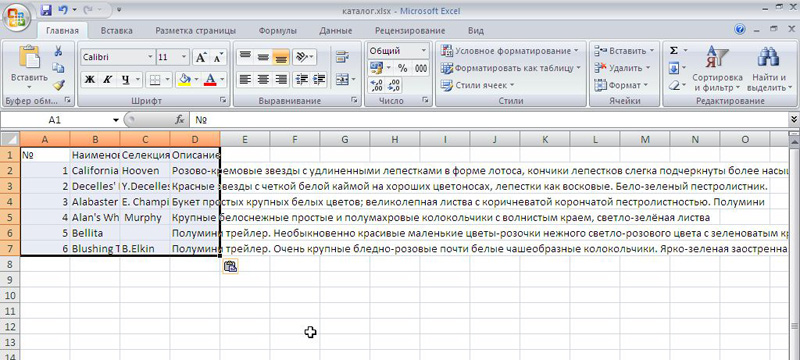Viewport: 800px width, 360px height.
Task: Apply percent style
Action: pyautogui.click(x=403, y=68)
